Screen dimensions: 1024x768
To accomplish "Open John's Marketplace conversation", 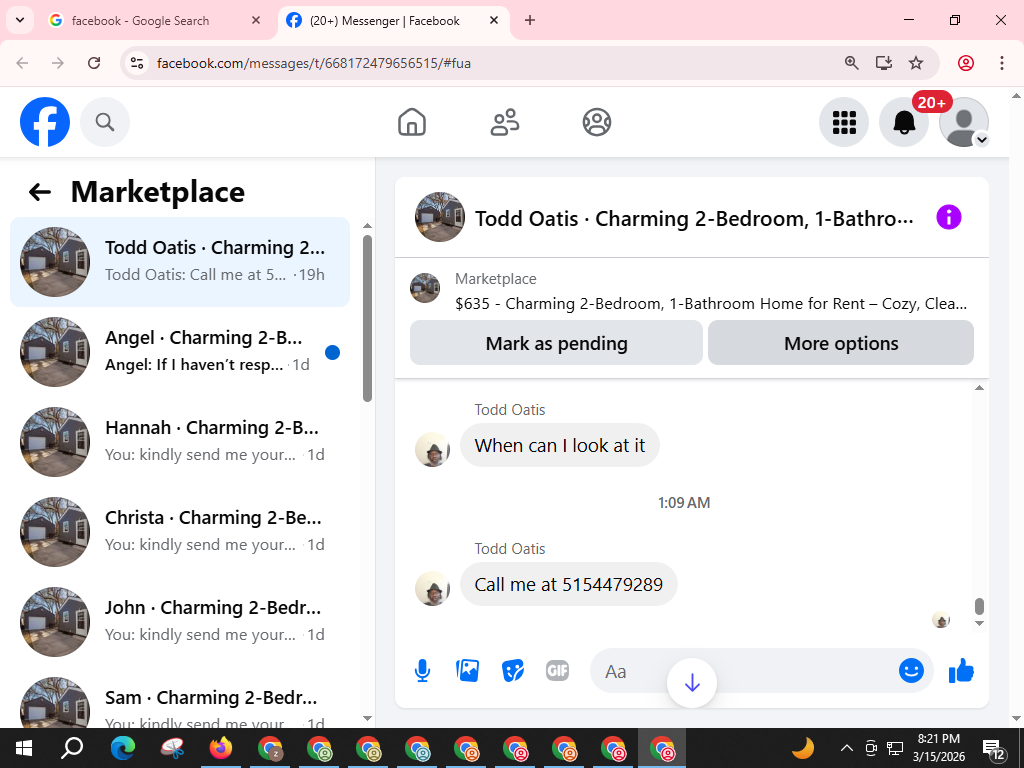I will point(180,622).
